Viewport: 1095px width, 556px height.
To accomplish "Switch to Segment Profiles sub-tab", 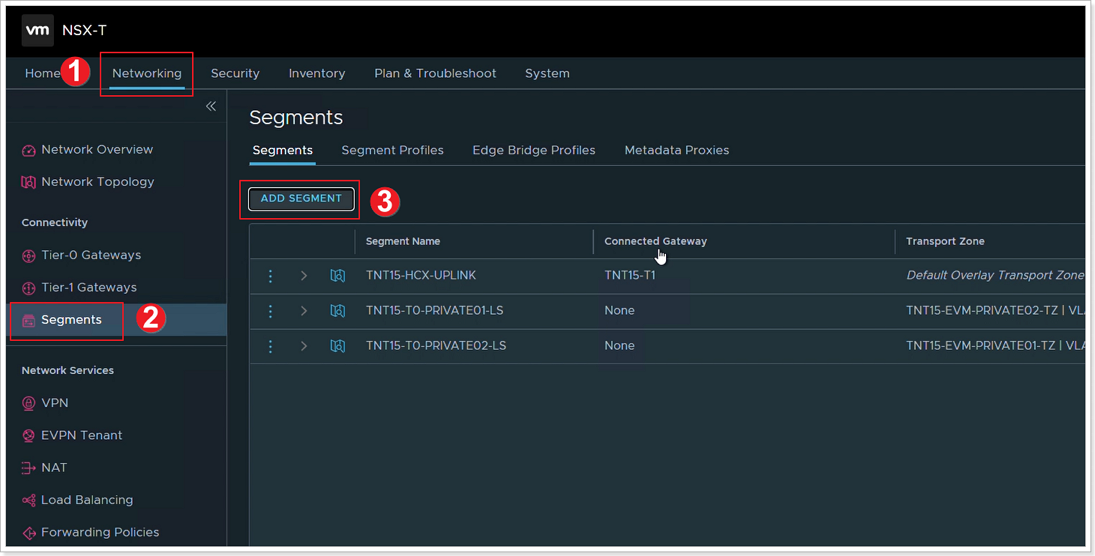I will point(392,150).
